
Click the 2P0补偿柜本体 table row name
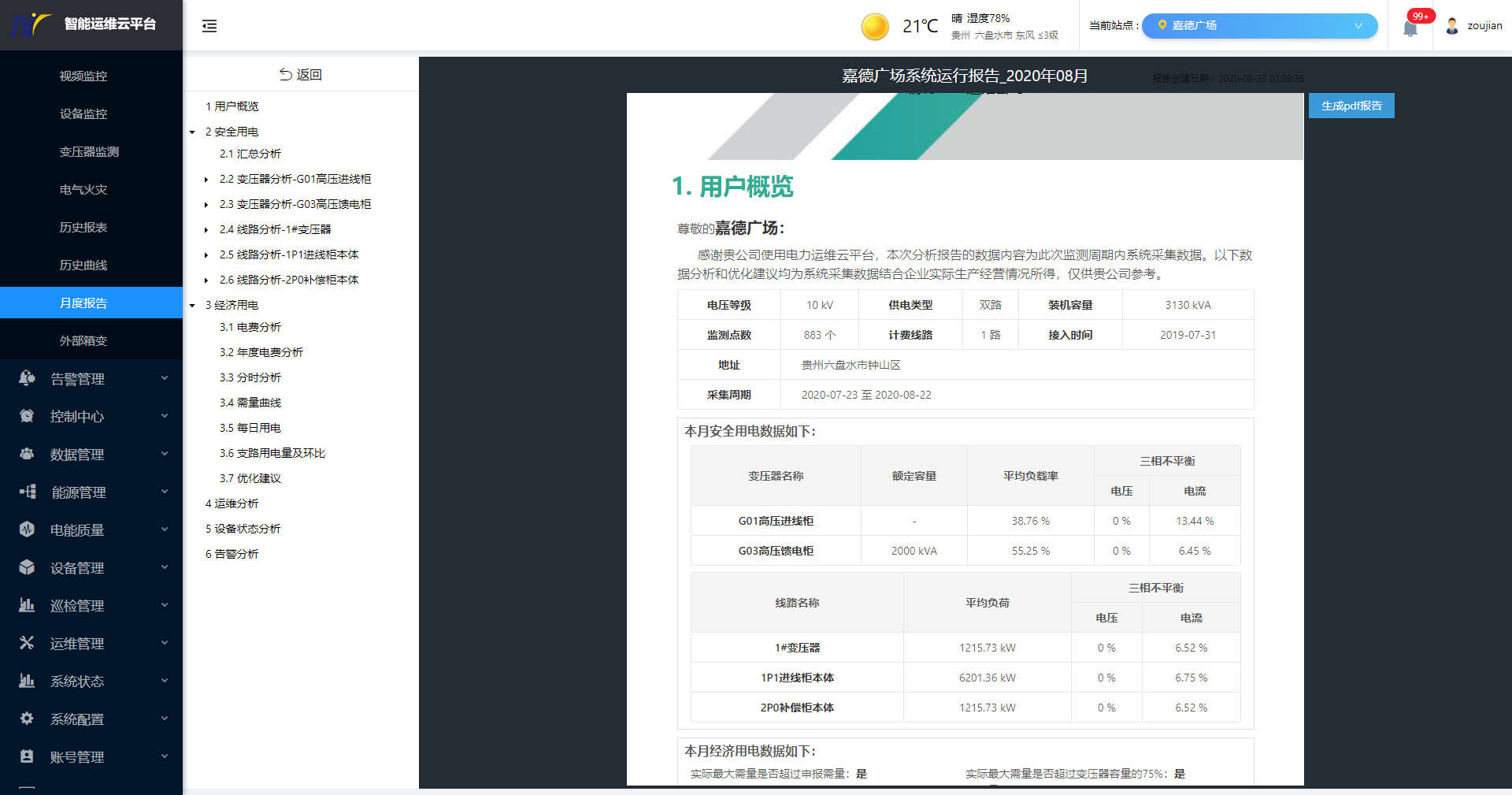(x=797, y=708)
